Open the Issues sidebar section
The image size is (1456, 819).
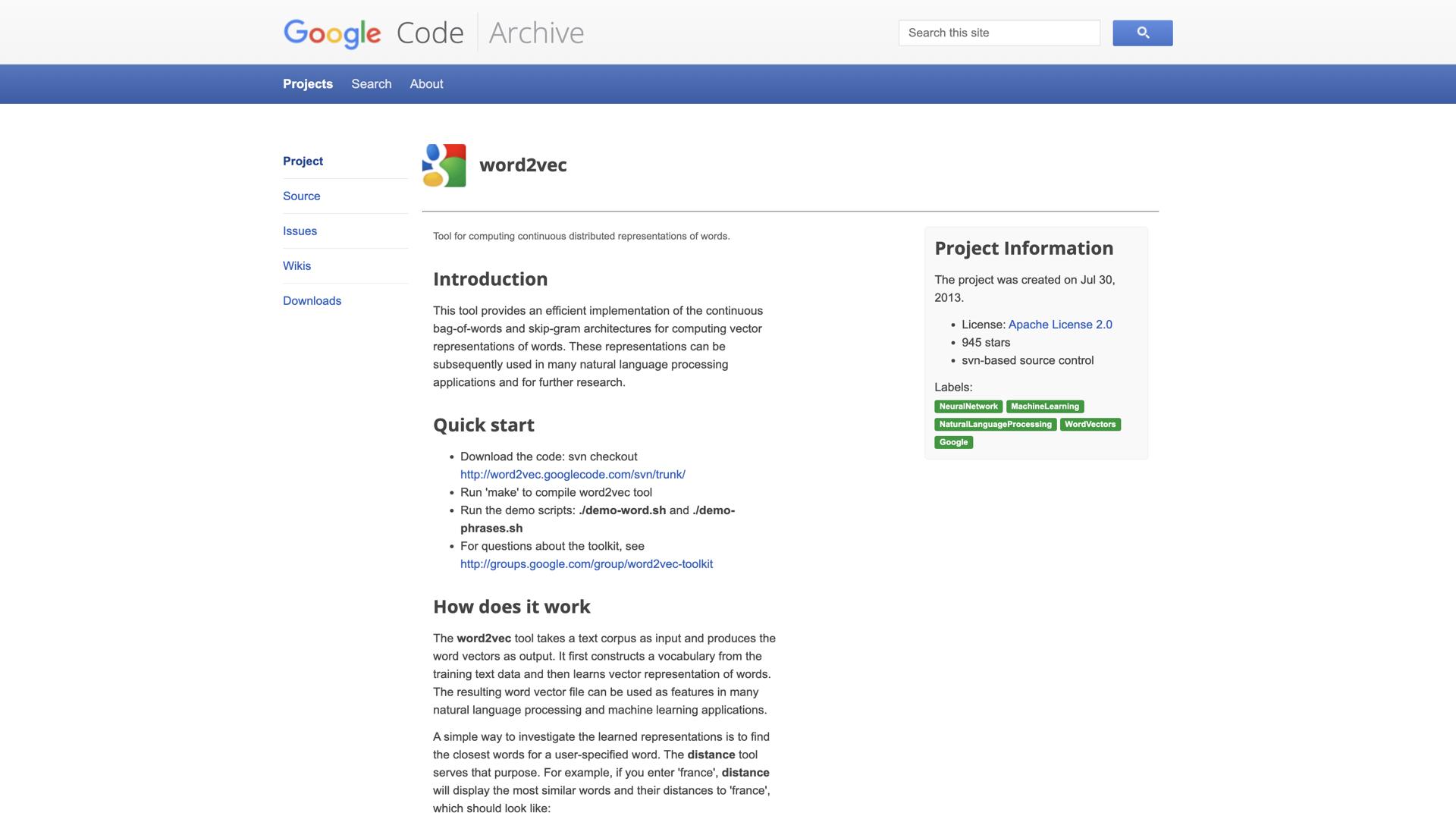[300, 231]
